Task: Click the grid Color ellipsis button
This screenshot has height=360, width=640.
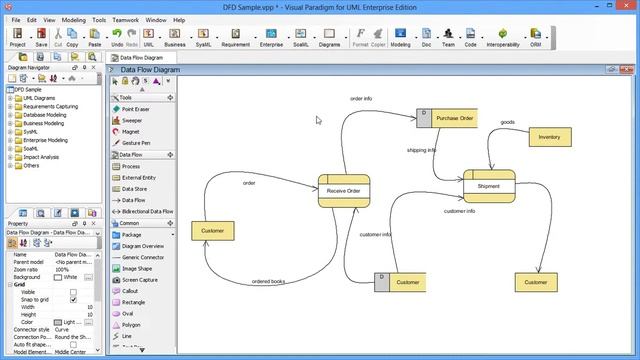Action: [x=88, y=322]
